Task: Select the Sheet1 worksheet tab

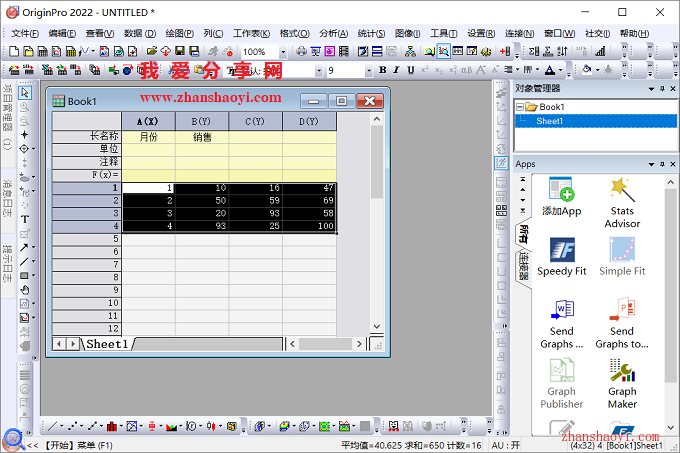Action: coord(107,344)
